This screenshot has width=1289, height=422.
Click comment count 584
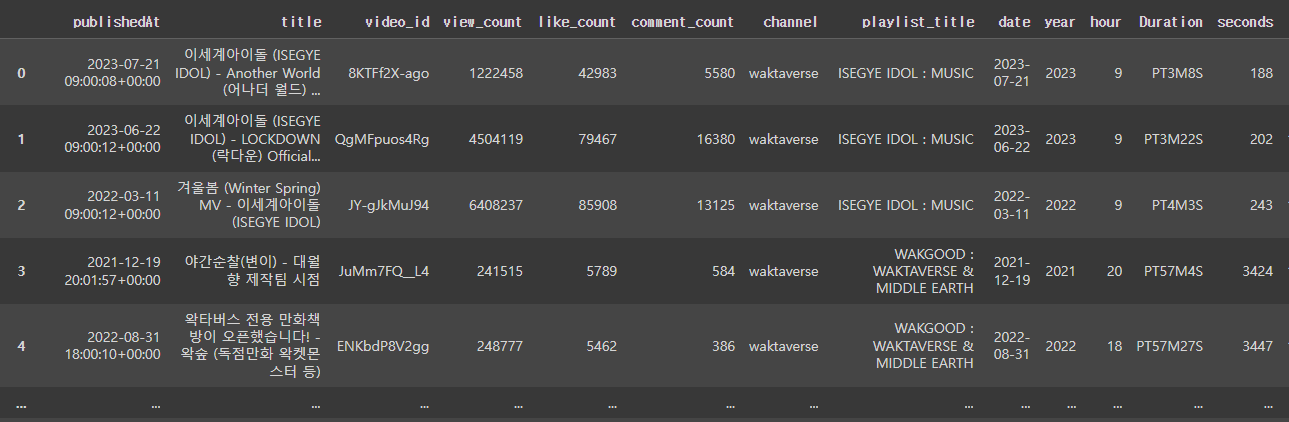[723, 271]
